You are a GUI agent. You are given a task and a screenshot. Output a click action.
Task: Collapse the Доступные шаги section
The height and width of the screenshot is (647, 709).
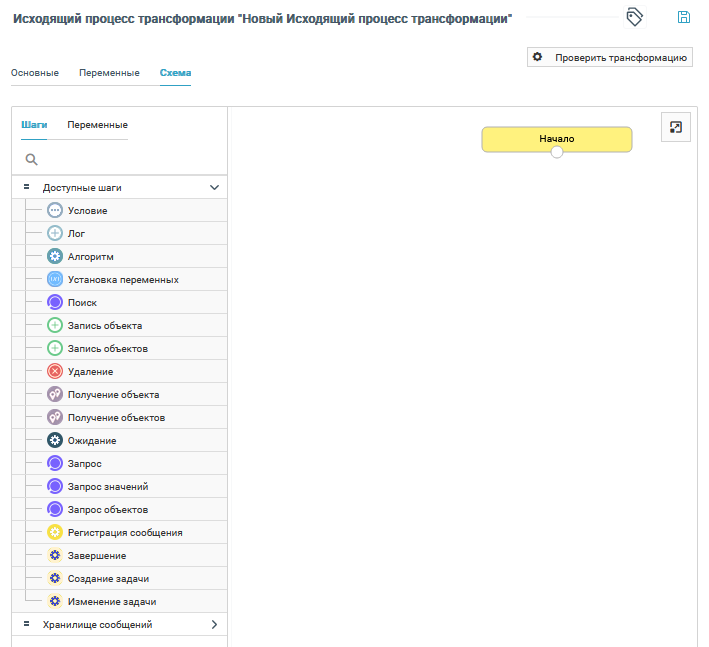pyautogui.click(x=214, y=187)
